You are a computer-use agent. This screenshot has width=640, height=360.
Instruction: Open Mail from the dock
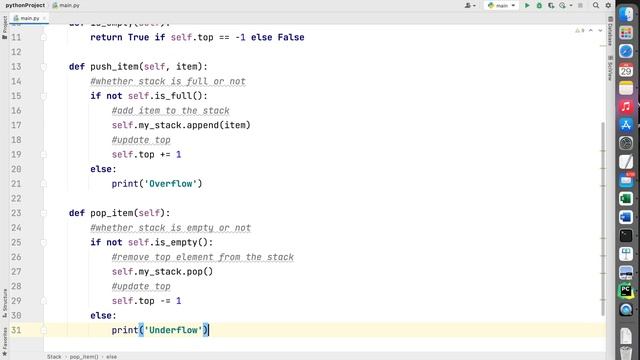tap(626, 180)
